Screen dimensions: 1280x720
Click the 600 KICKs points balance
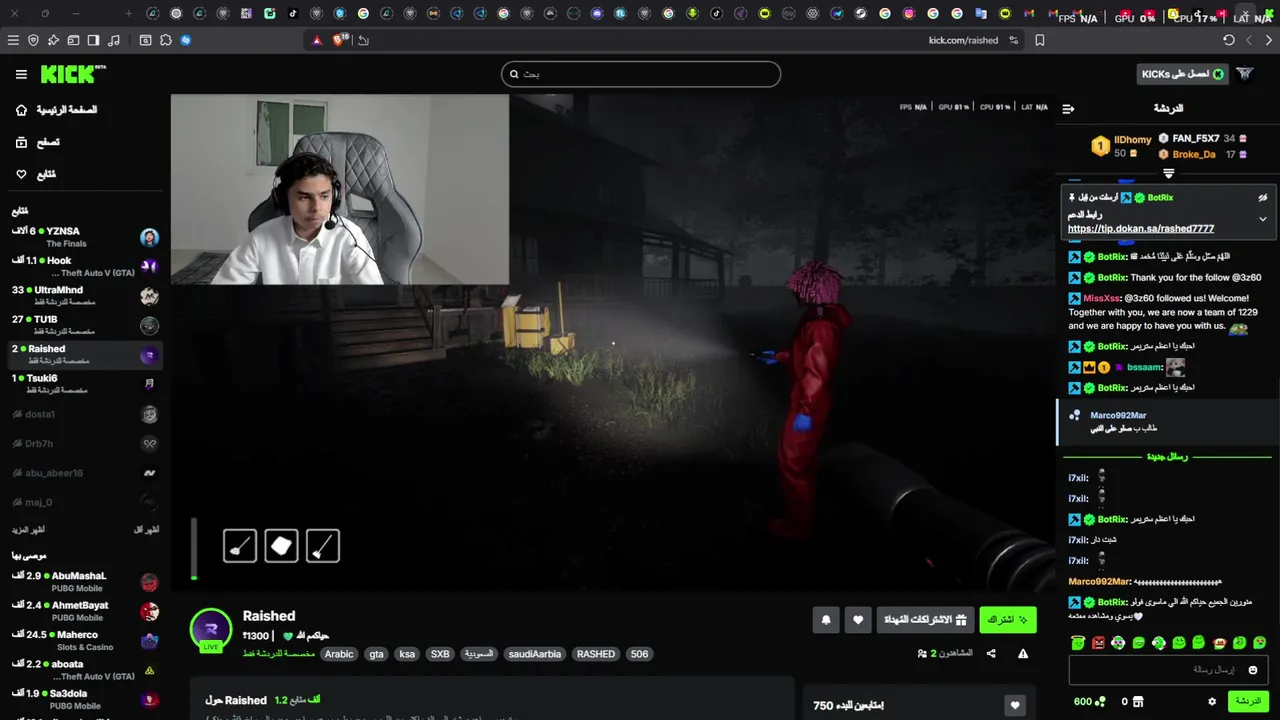1089,702
